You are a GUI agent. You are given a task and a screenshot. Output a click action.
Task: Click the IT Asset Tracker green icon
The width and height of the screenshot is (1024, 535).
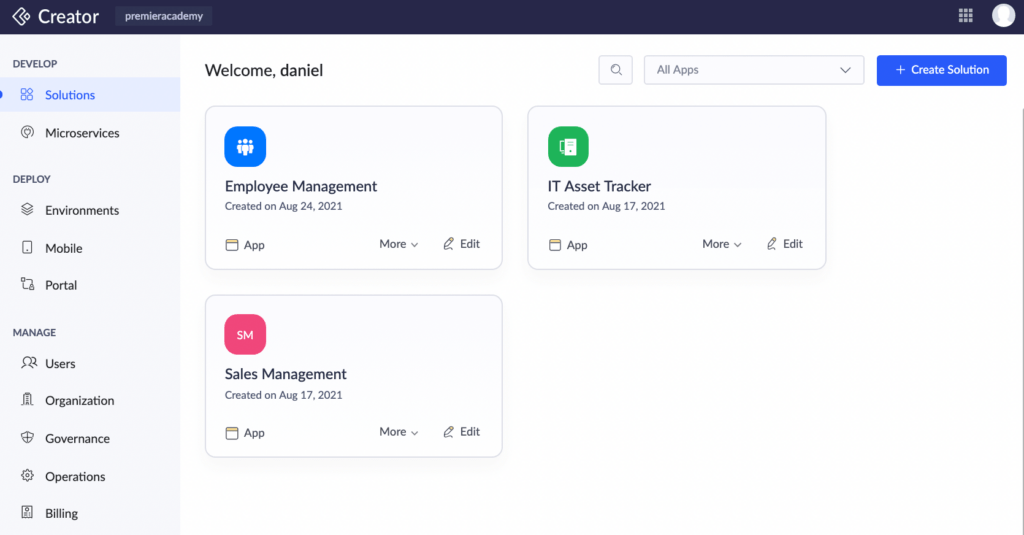pyautogui.click(x=568, y=147)
